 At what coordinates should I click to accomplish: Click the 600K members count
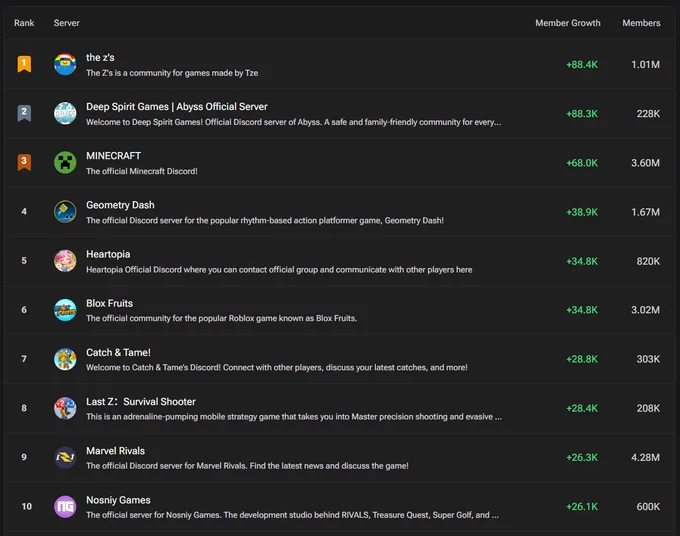[648, 507]
